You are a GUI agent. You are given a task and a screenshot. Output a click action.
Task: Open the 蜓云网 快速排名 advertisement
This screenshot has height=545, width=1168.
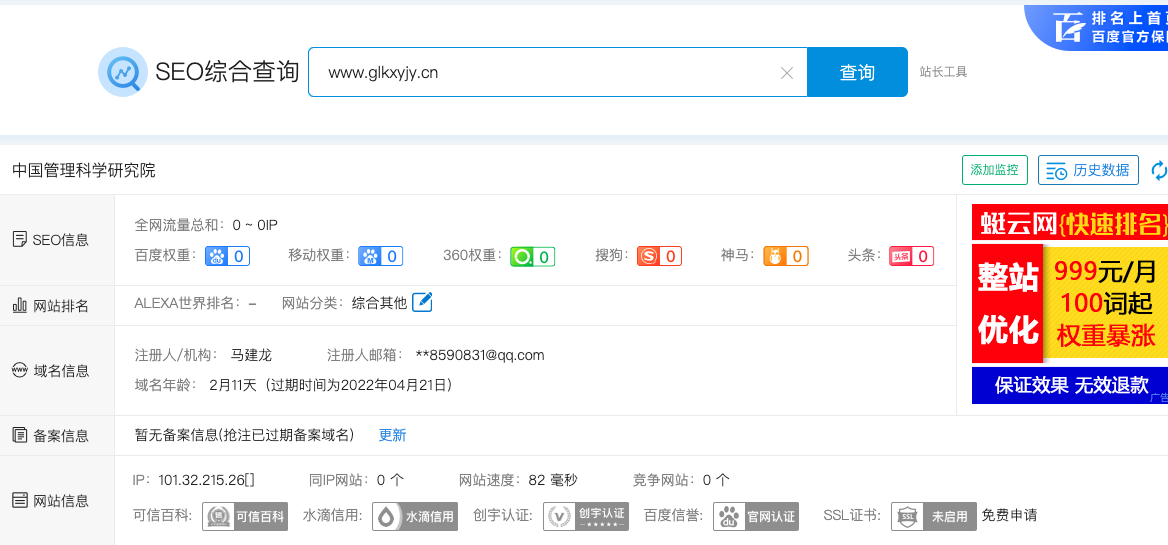click(x=1070, y=305)
